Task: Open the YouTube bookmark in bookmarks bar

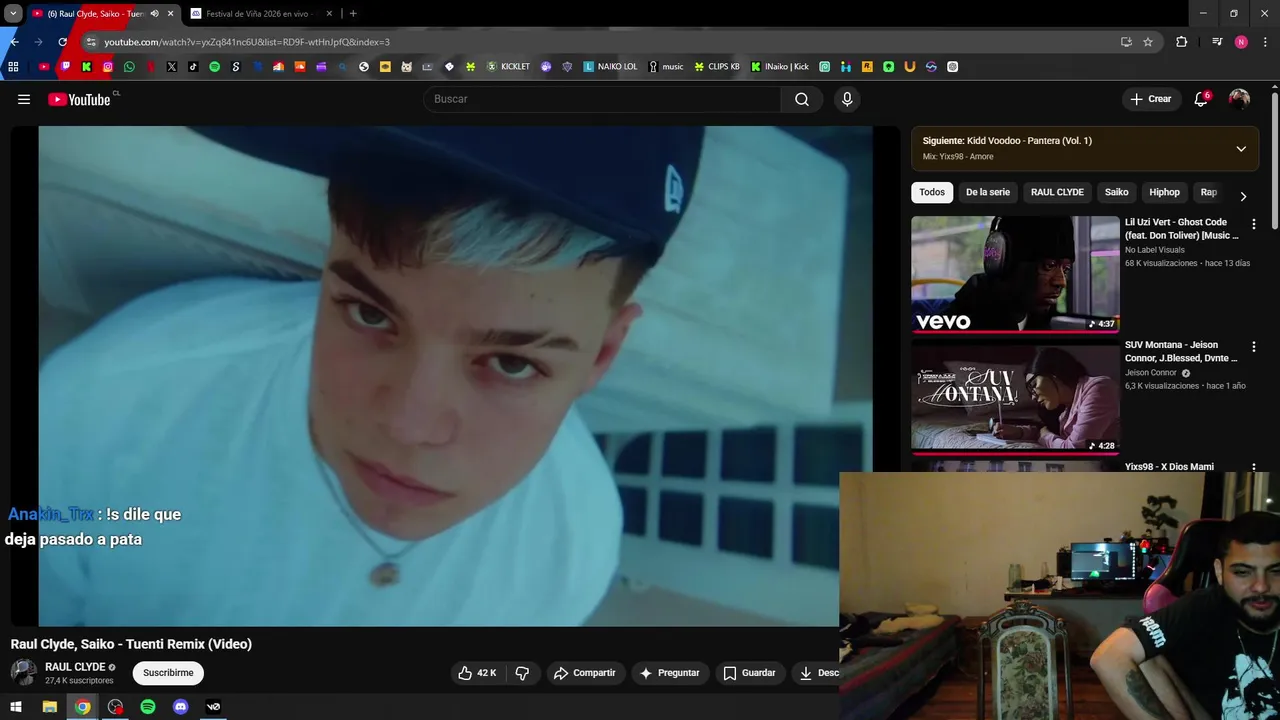Action: (x=44, y=67)
